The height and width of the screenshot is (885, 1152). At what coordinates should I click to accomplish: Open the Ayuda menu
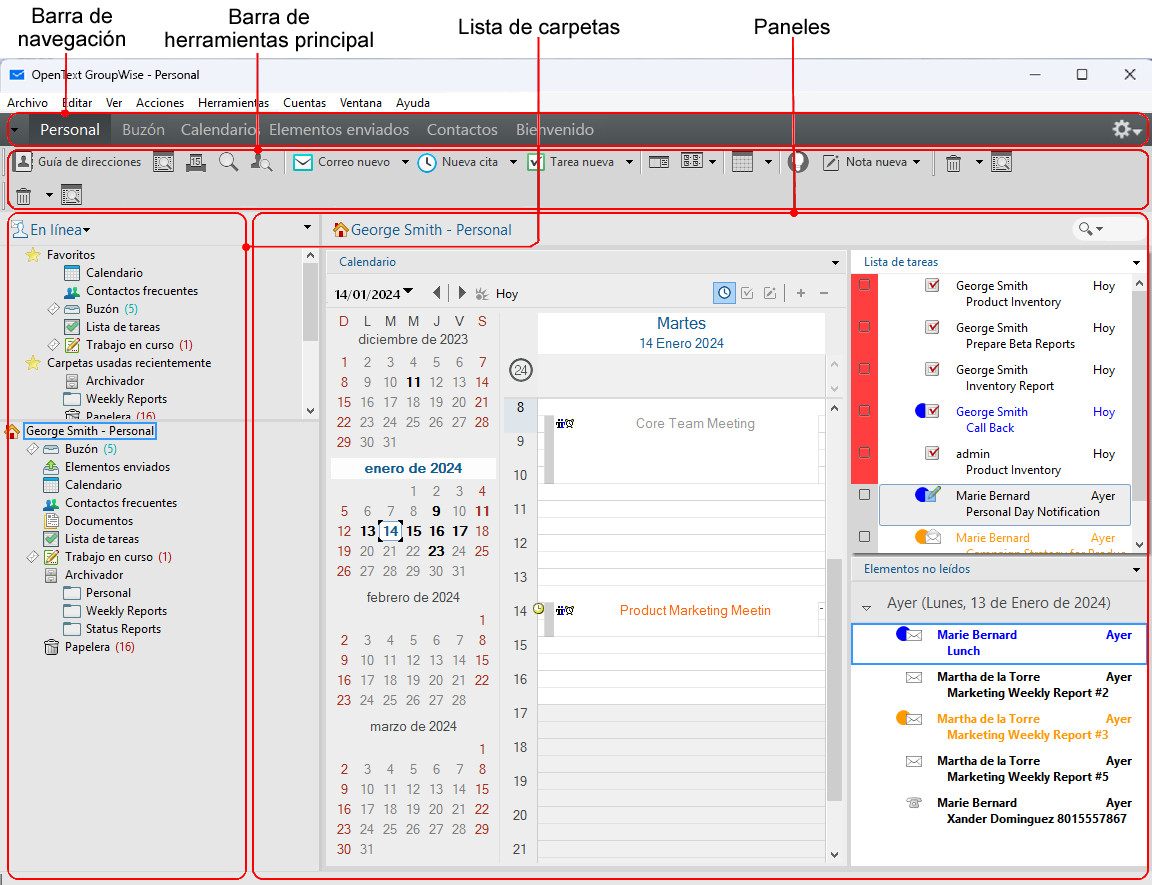412,103
